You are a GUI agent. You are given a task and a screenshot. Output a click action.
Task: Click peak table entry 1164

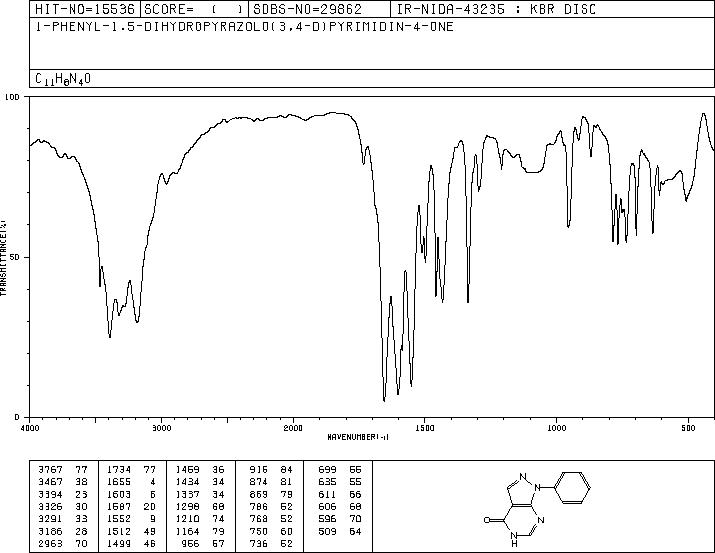(187, 531)
